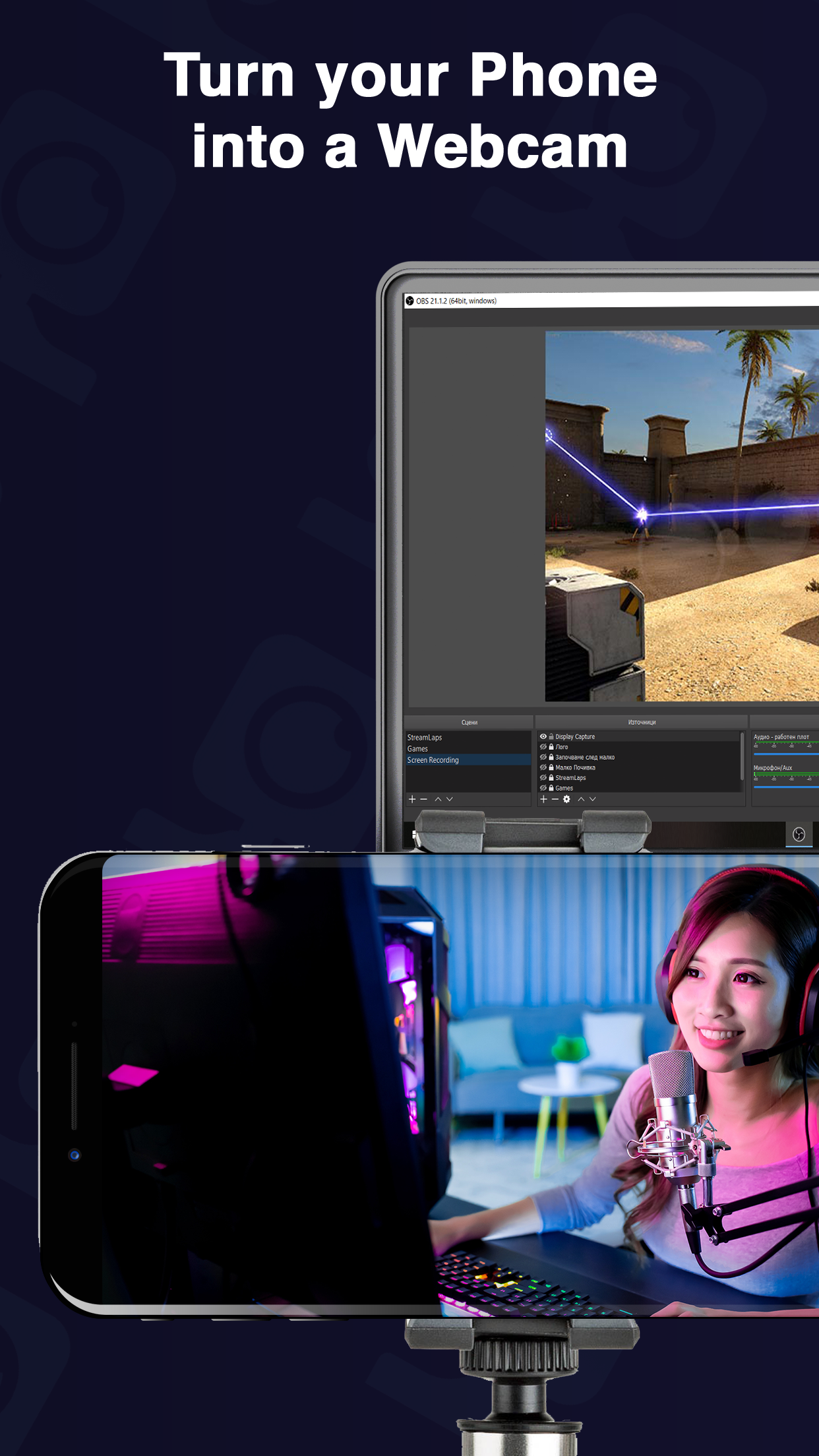Select the Games scene

(417, 748)
